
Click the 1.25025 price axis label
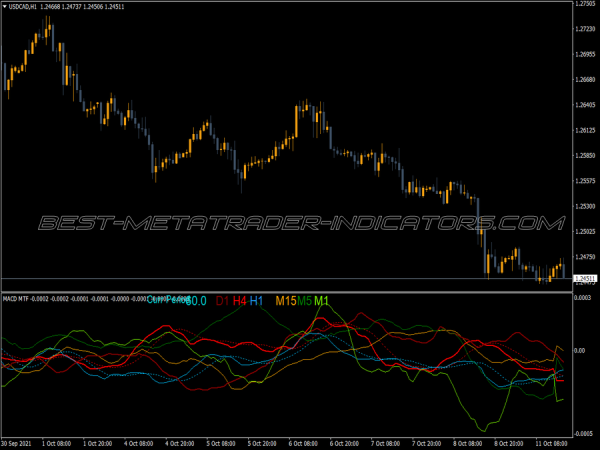coord(585,232)
